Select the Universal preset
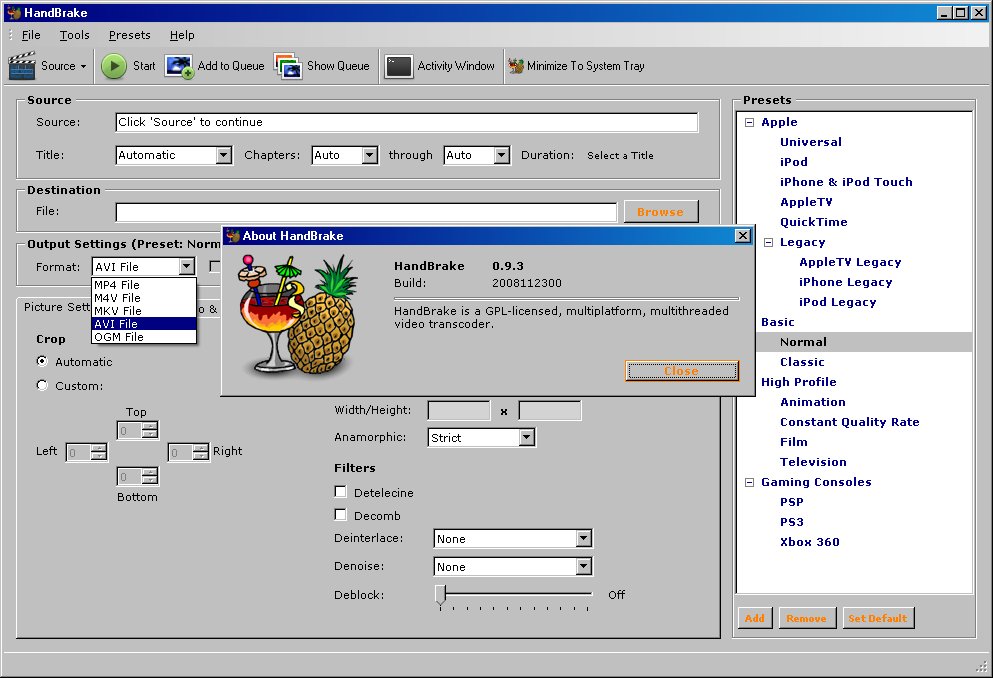The height and width of the screenshot is (678, 993). (x=811, y=142)
